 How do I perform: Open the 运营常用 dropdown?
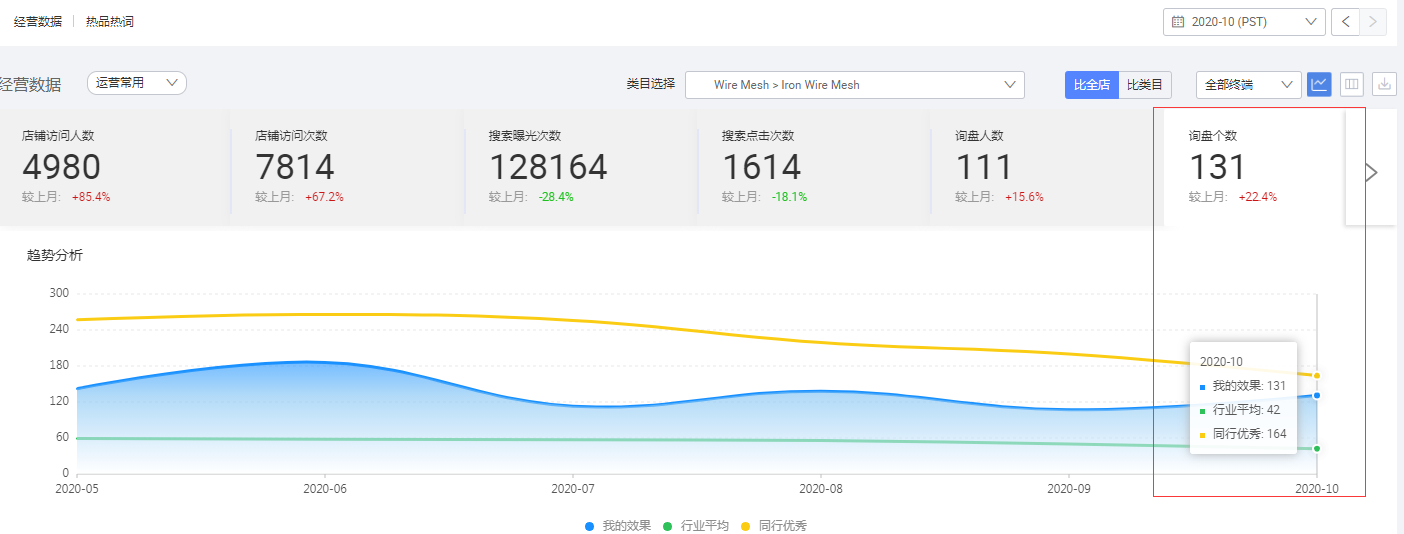point(137,83)
